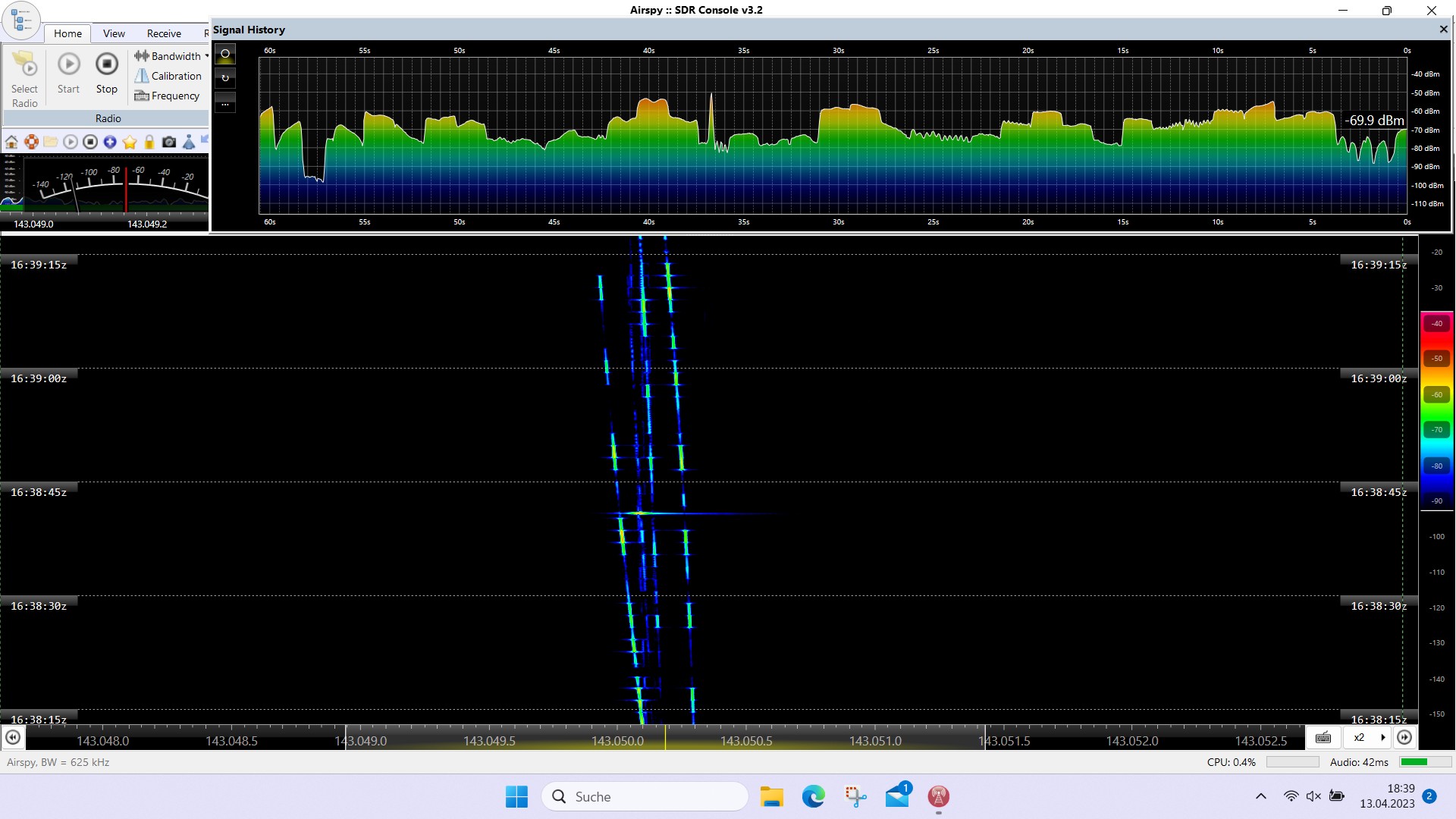
Task: Open Microsoft Edge from the taskbar
Action: (x=814, y=797)
